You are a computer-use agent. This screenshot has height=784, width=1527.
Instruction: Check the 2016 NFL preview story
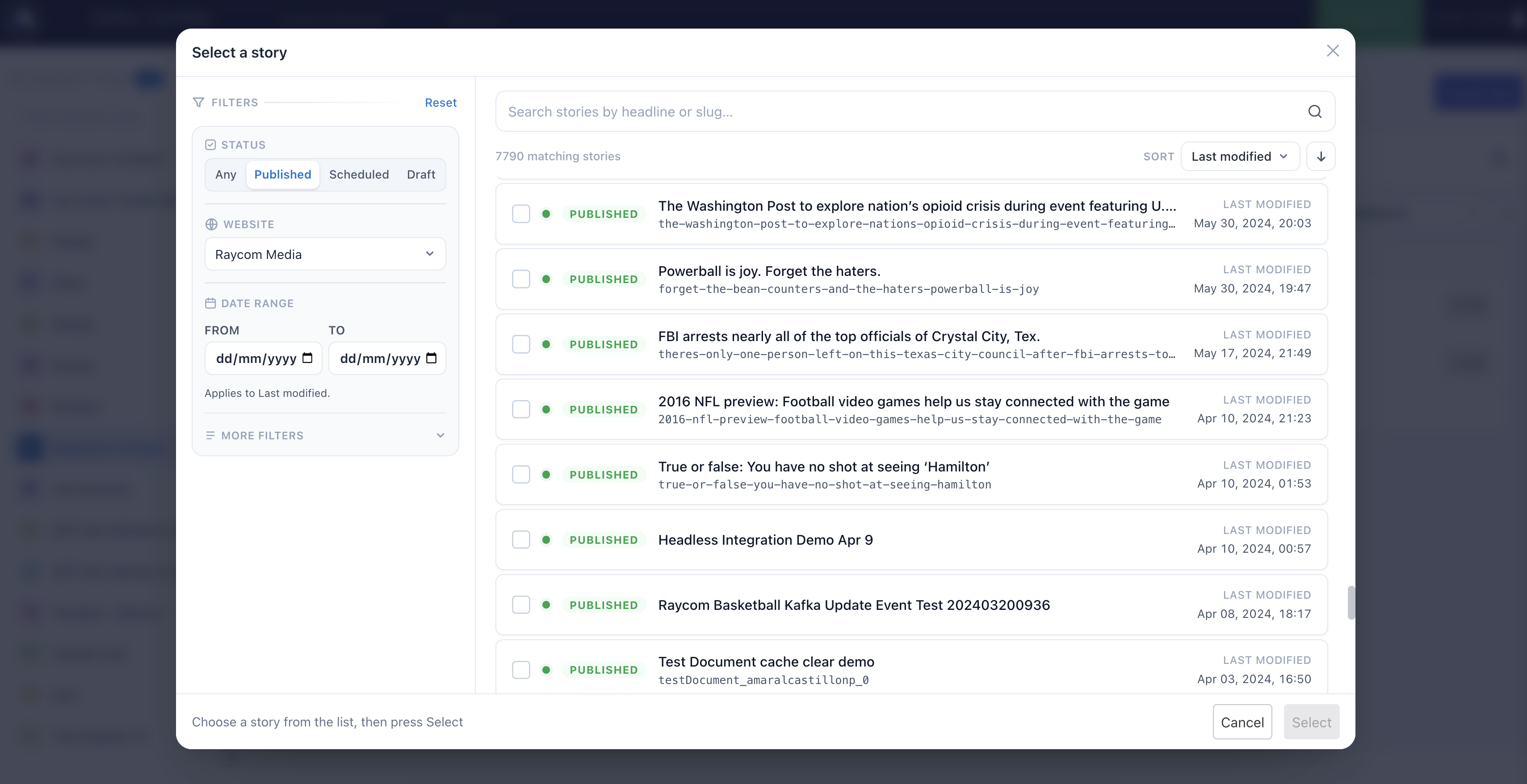(521, 409)
